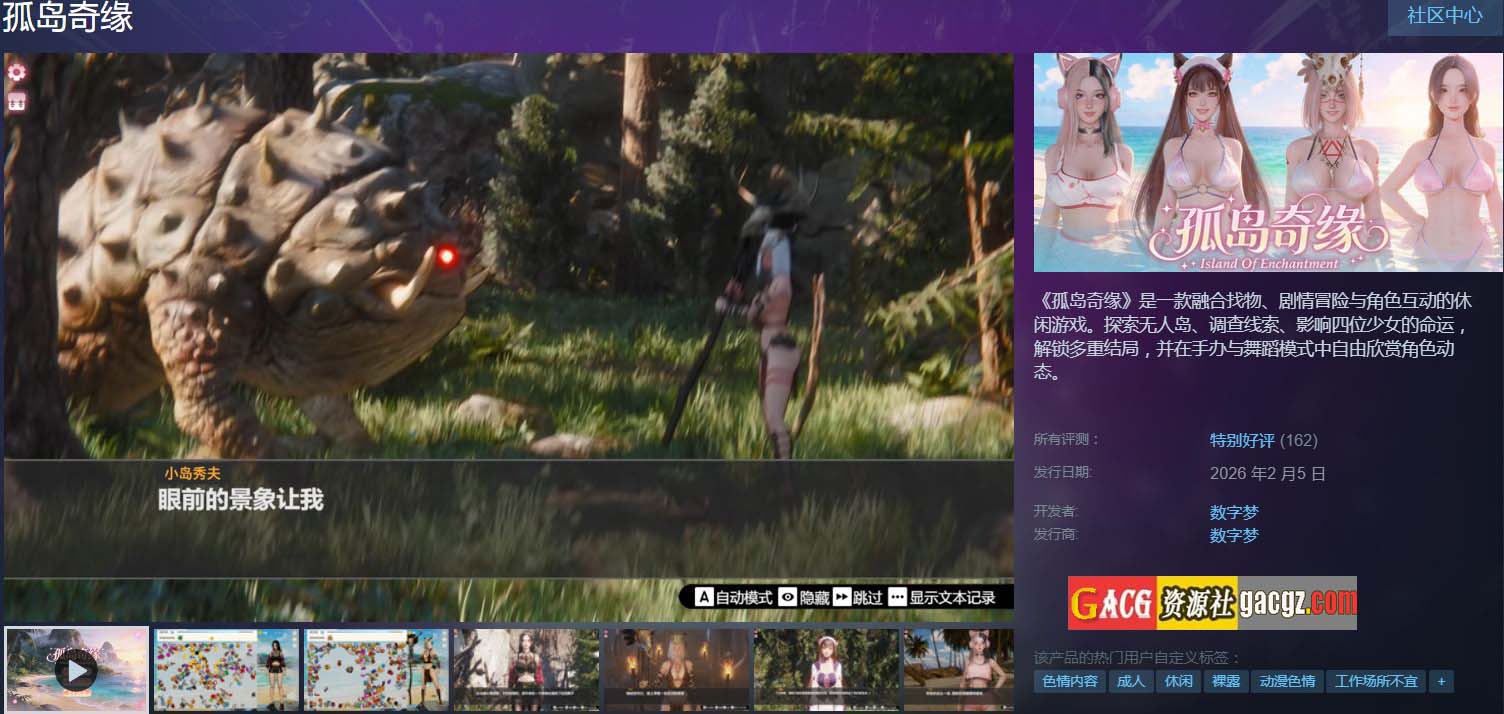The image size is (1504, 714).
Task: Click the pink icon below the gear
Action: [17, 102]
